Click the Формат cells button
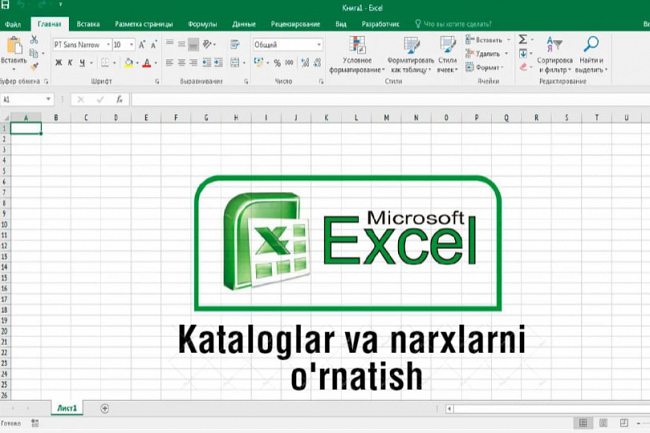Image resolution: width=650 pixels, height=433 pixels. click(x=484, y=67)
